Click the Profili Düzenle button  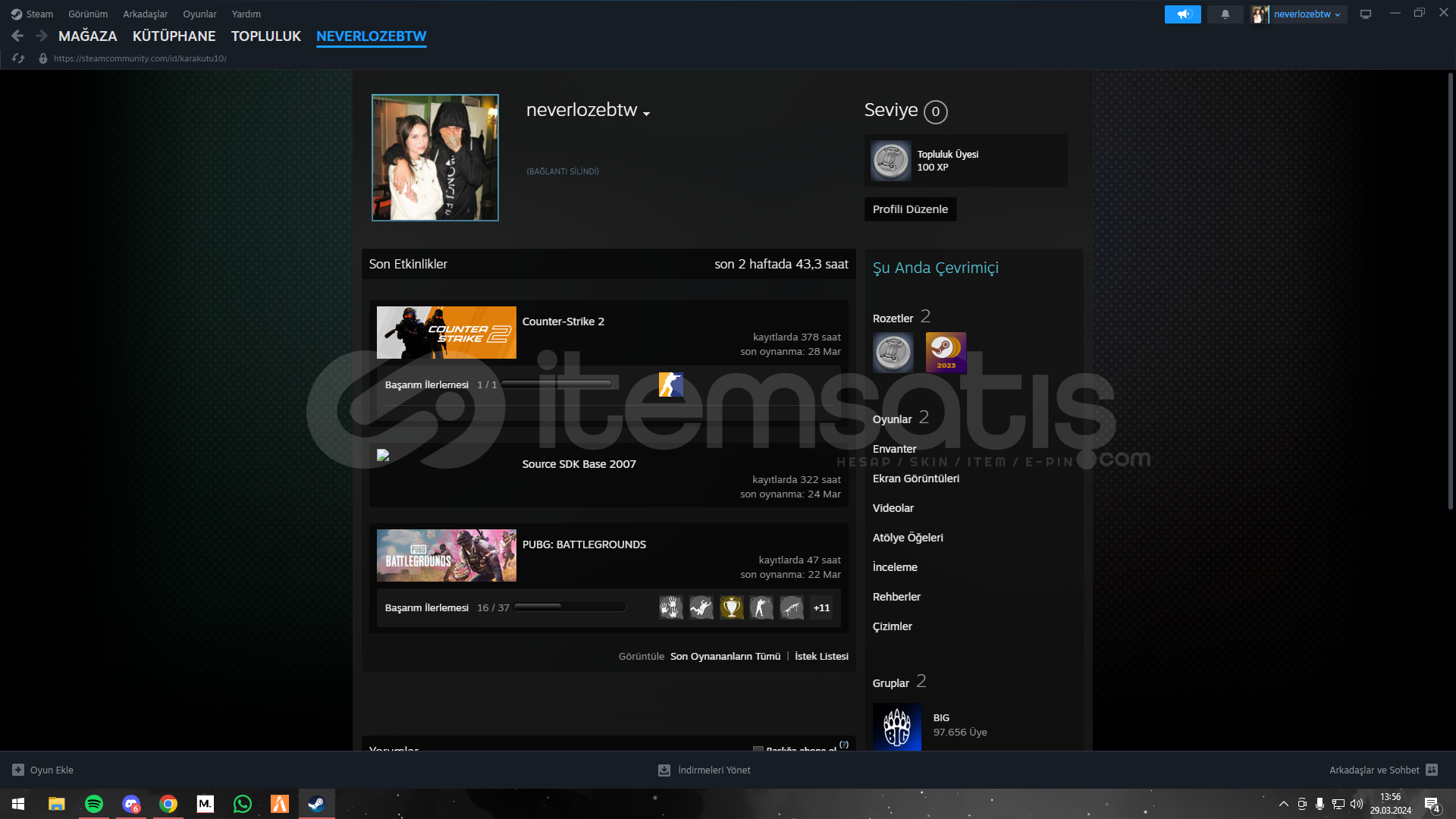click(x=910, y=209)
